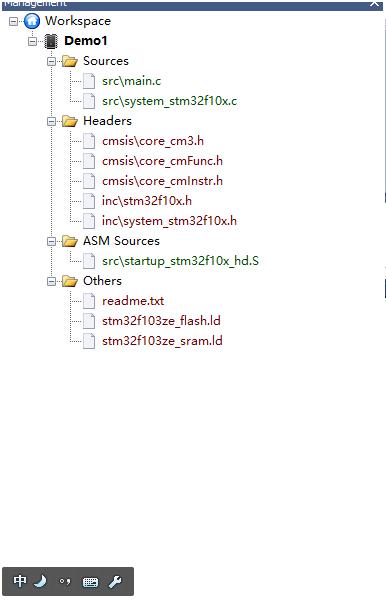Select the Others folder label
The height and width of the screenshot is (608, 386).
pyautogui.click(x=102, y=281)
